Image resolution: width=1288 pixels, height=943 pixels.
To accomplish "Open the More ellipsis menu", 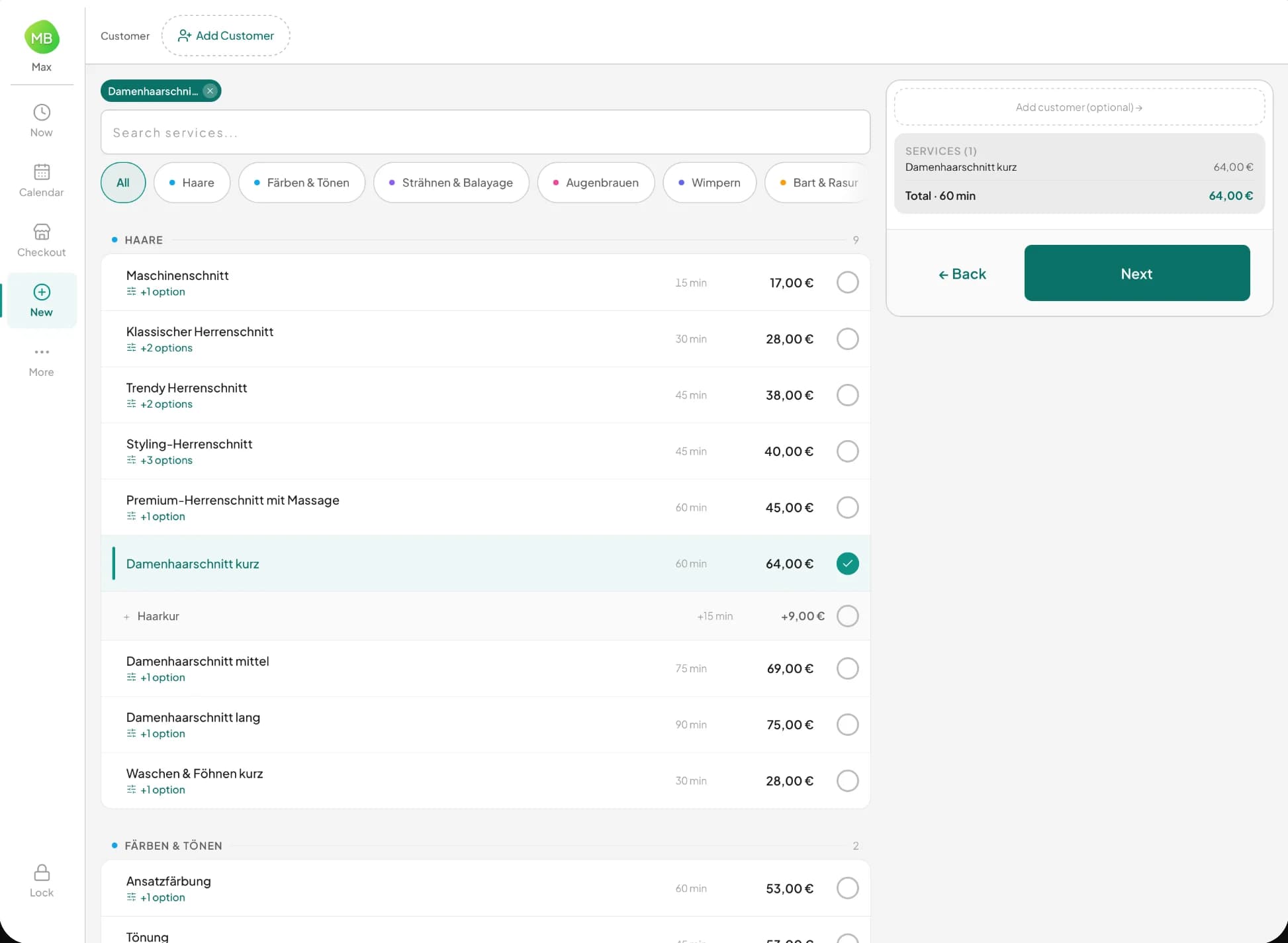I will click(x=42, y=352).
